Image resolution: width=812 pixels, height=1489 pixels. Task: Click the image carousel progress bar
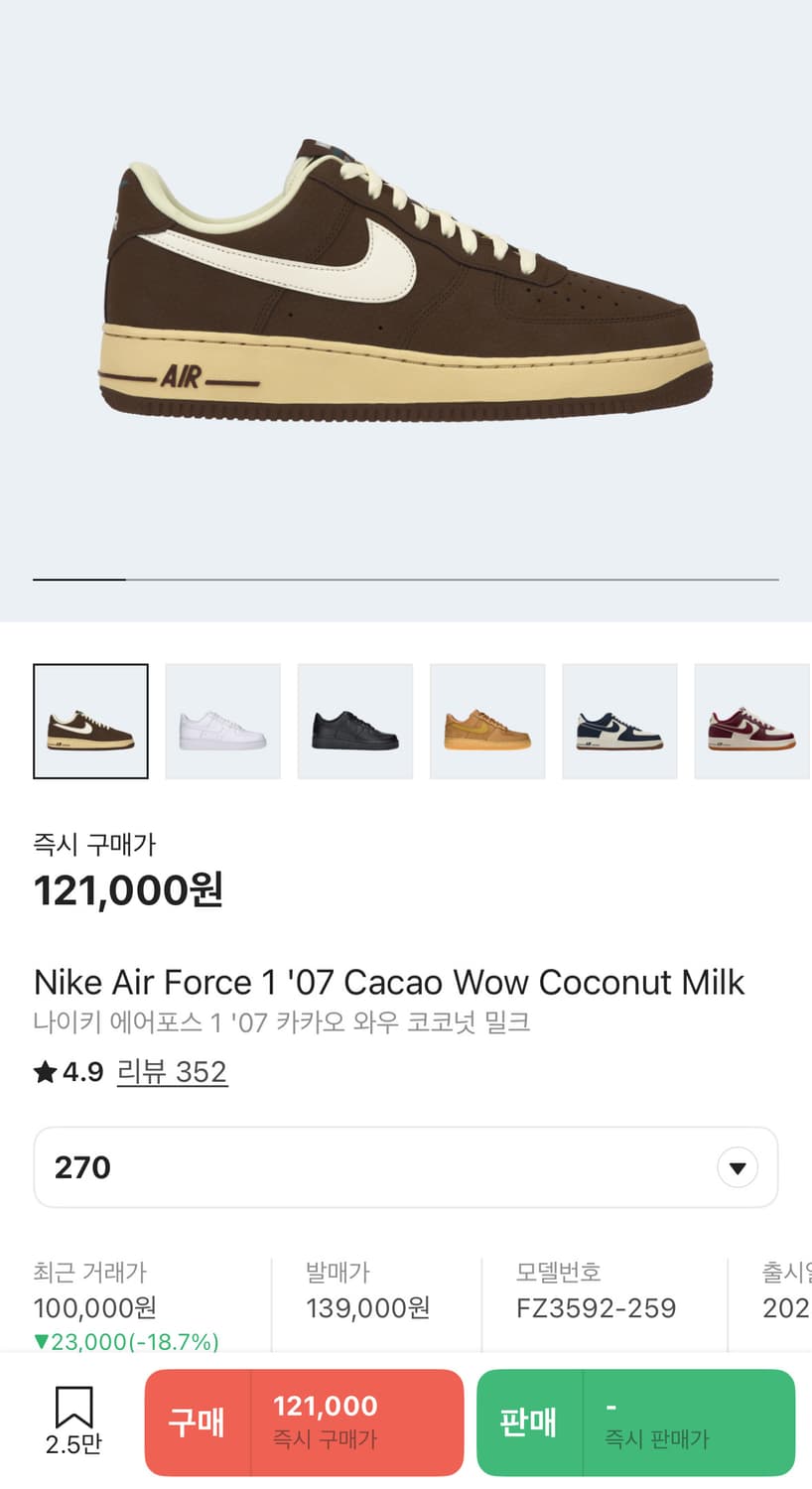tap(405, 579)
